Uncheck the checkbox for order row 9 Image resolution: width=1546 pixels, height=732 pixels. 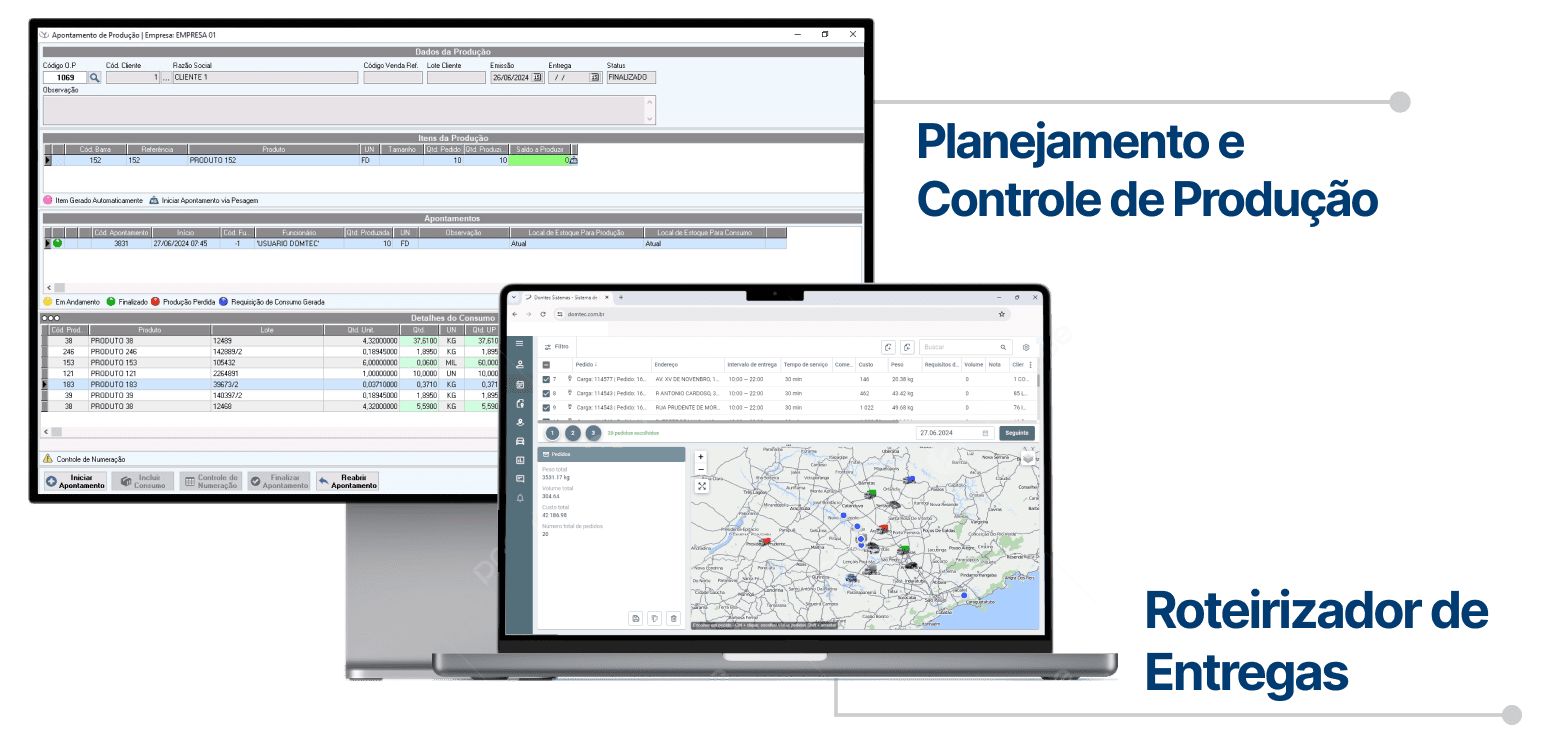[546, 408]
